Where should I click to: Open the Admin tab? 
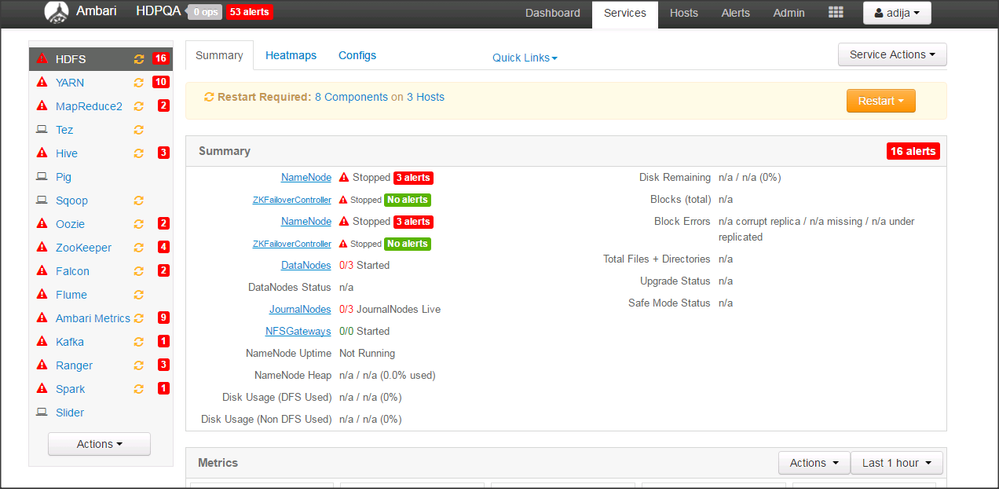[789, 13]
